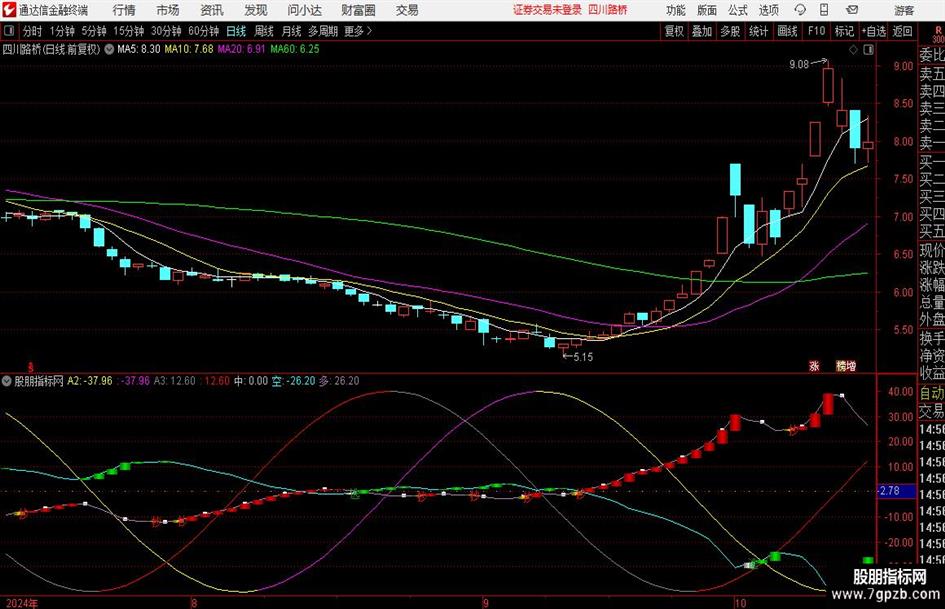Open the 公式 menu

(x=738, y=10)
